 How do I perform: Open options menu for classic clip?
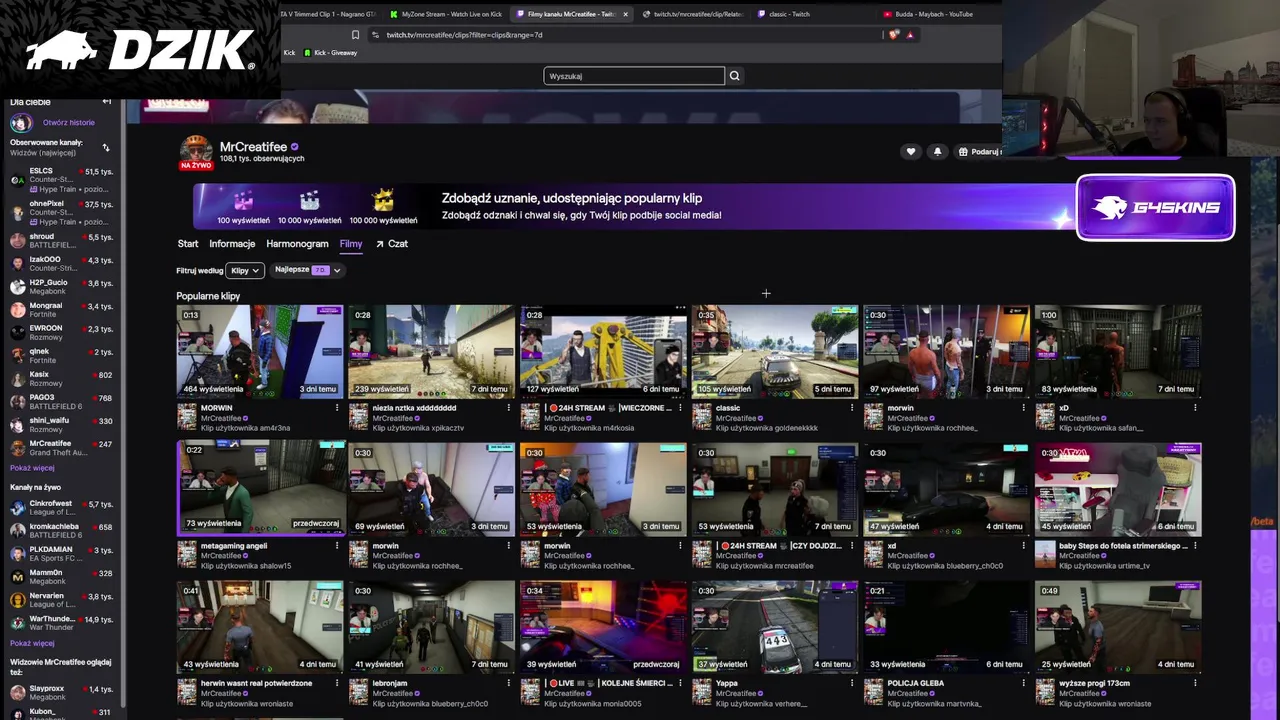pos(852,408)
